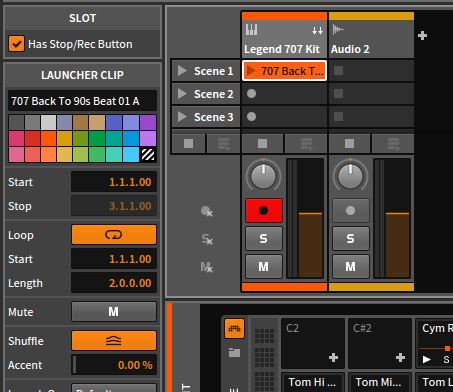Disarm record on Legend 707 Kit
Image resolution: width=453 pixels, height=392 pixels.
pyautogui.click(x=264, y=210)
